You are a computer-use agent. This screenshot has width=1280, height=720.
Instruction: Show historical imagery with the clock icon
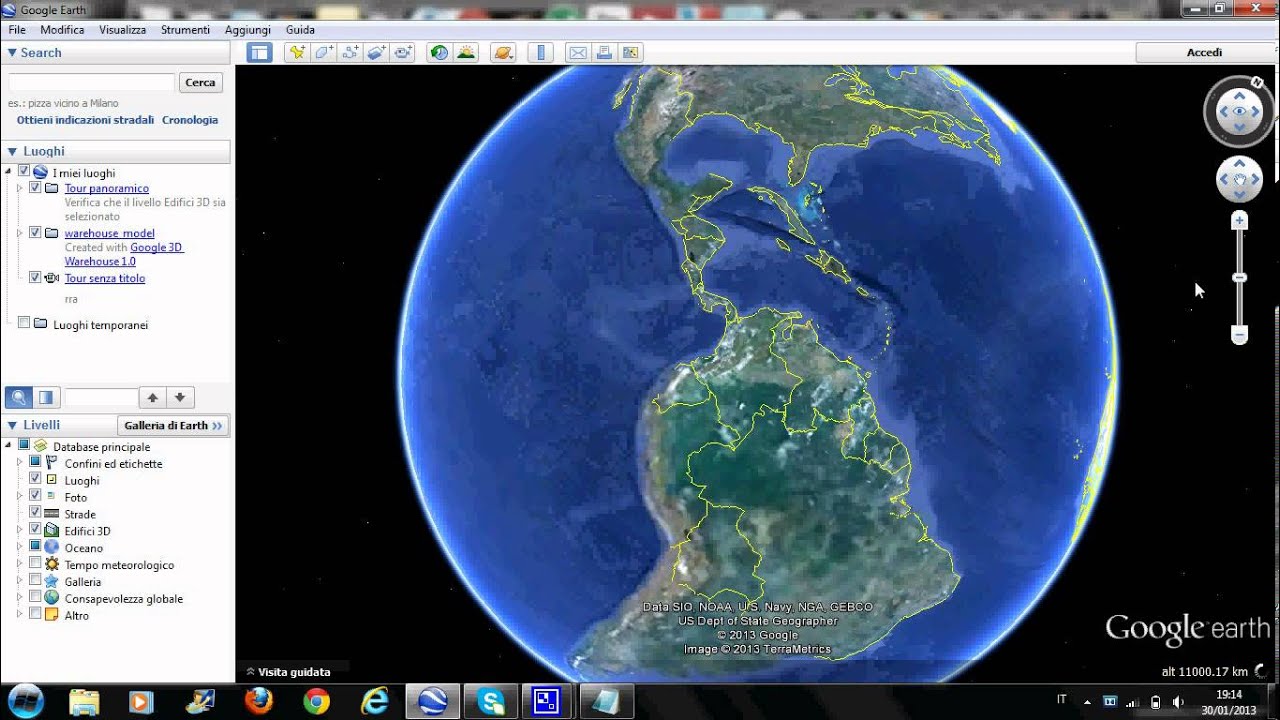point(439,53)
